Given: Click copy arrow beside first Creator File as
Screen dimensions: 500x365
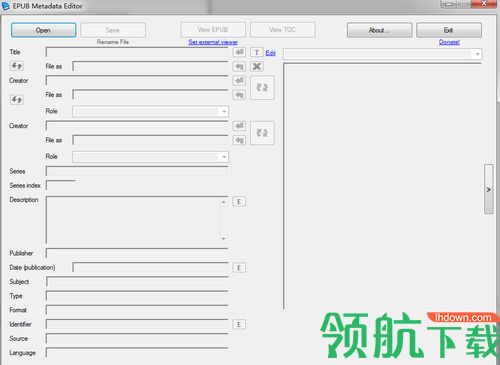Looking at the screenshot, I should (239, 95).
